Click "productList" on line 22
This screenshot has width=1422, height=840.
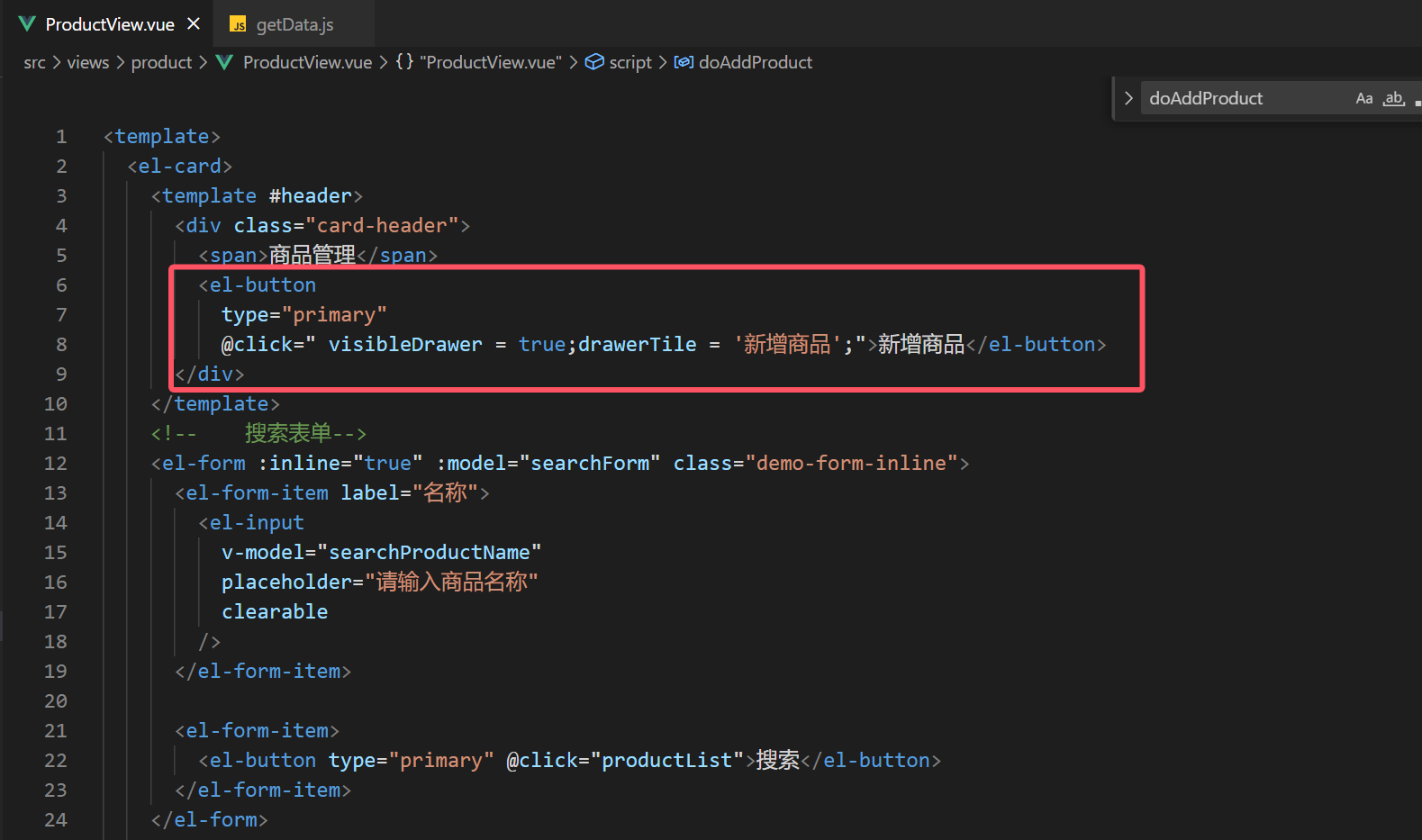point(667,761)
